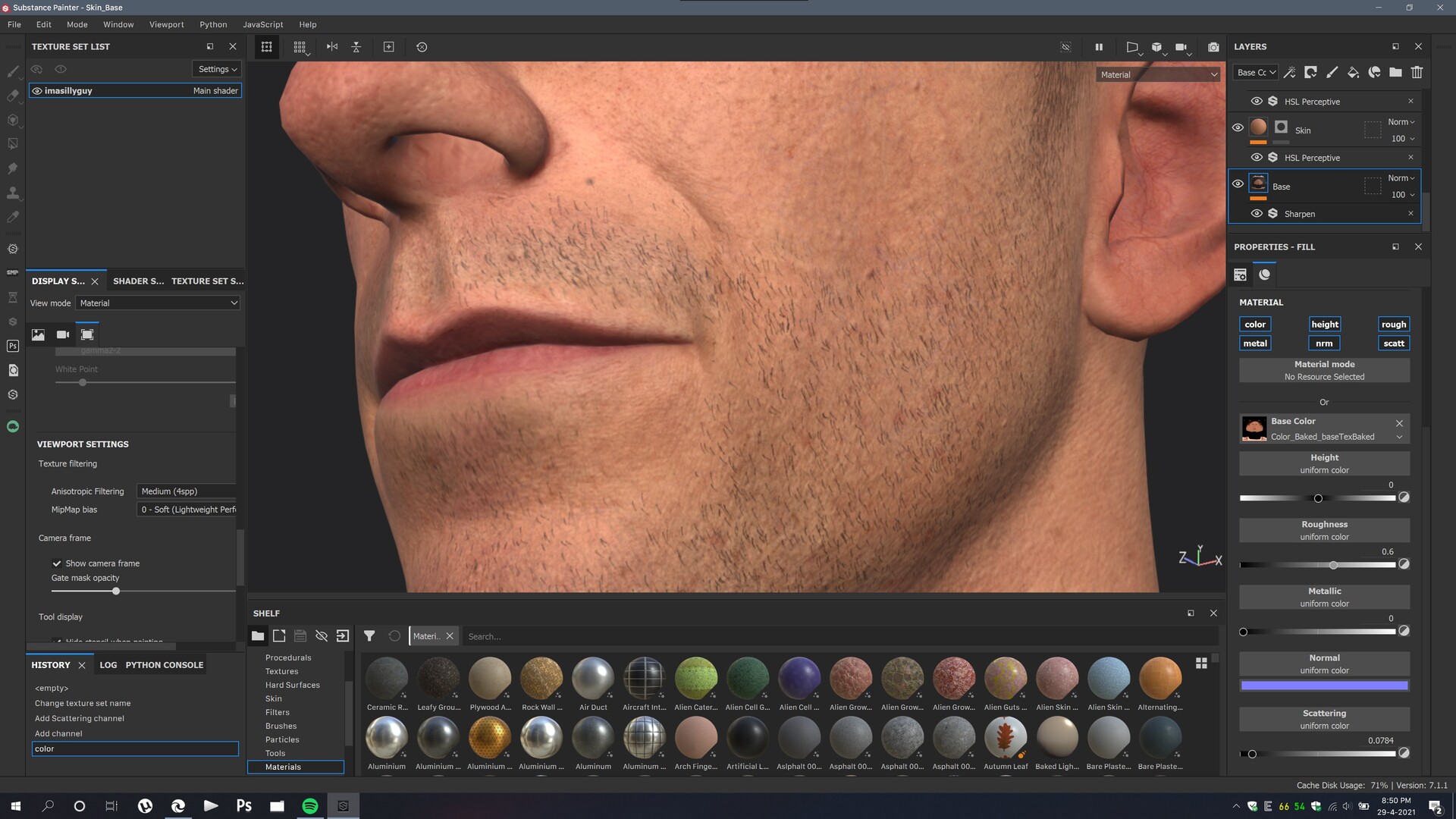Enable the rough channel button in Material properties
Viewport: 1456px width, 819px height.
tap(1393, 324)
